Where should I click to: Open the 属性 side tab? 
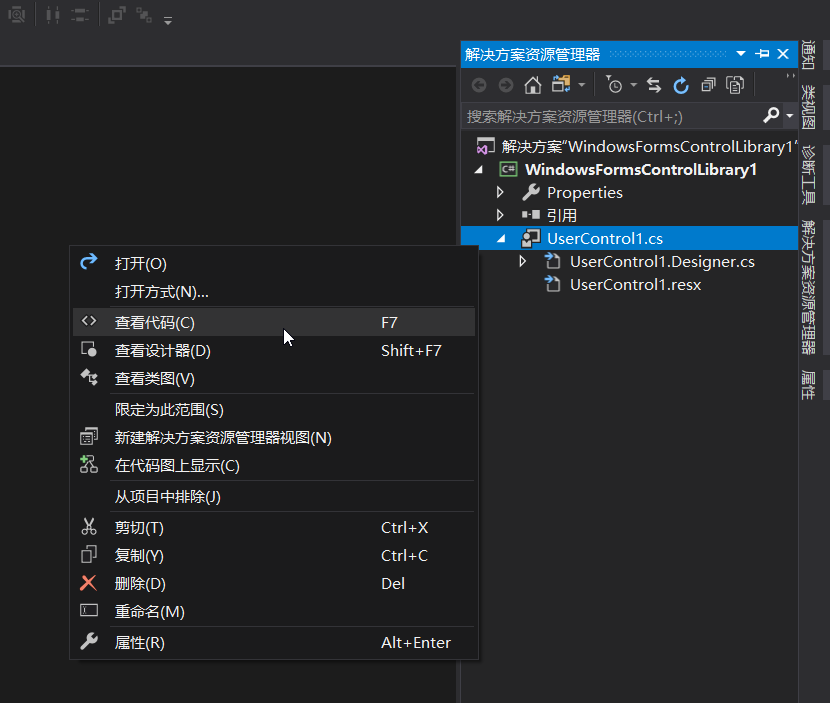pos(808,385)
